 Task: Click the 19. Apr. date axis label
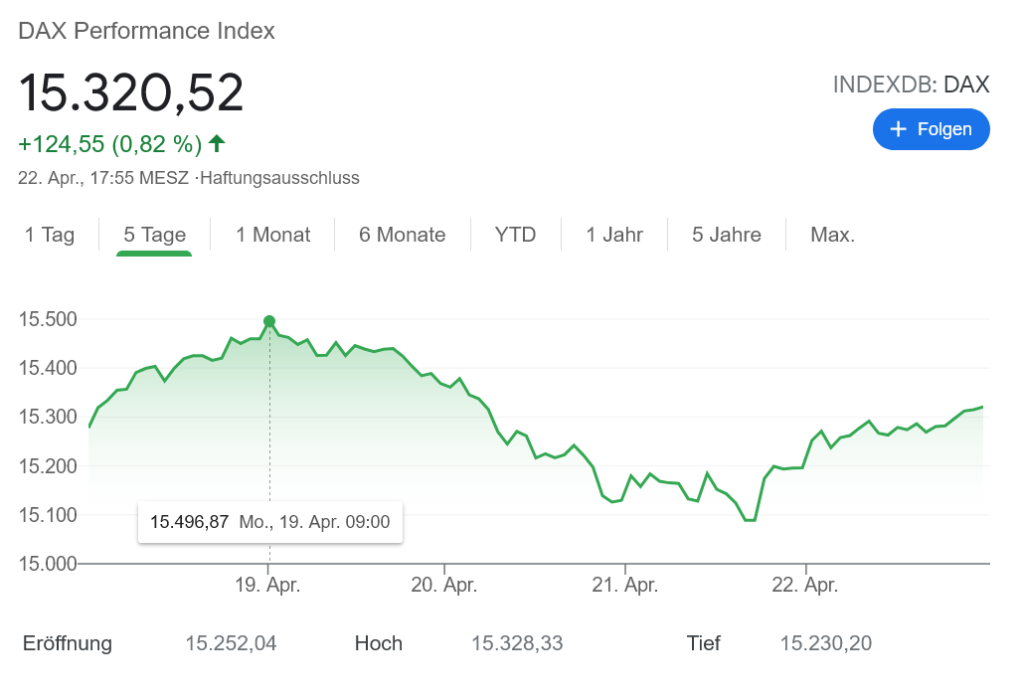(x=268, y=586)
